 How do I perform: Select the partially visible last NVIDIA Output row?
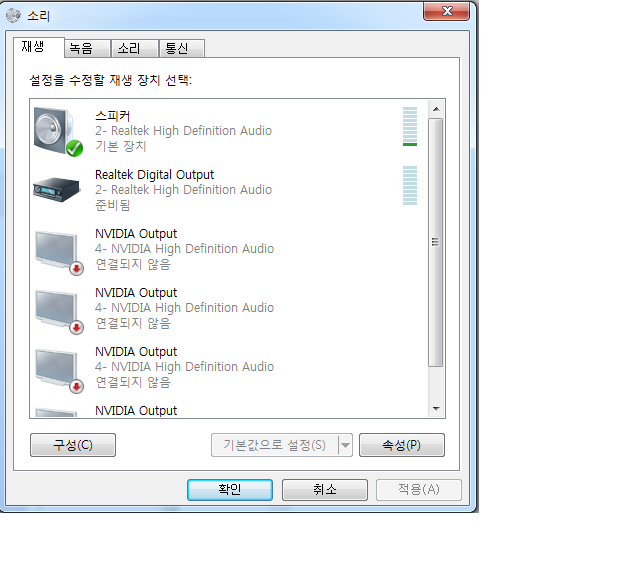point(229,410)
